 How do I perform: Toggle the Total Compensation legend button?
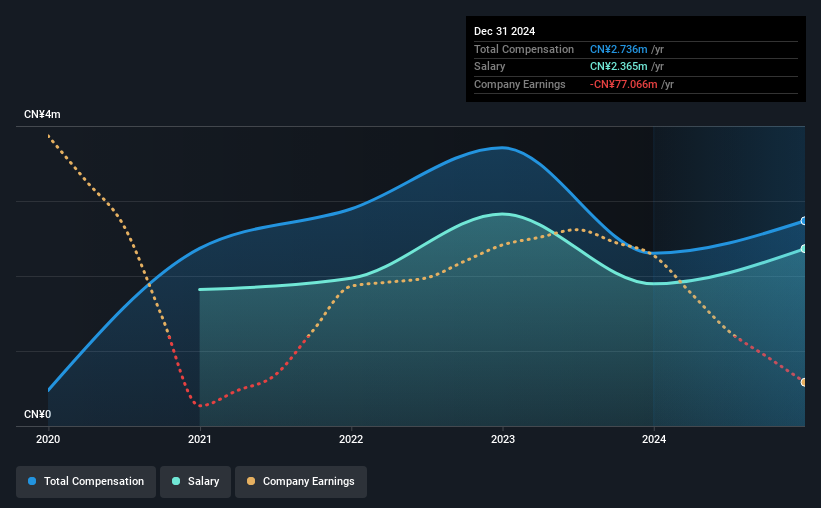point(86,482)
